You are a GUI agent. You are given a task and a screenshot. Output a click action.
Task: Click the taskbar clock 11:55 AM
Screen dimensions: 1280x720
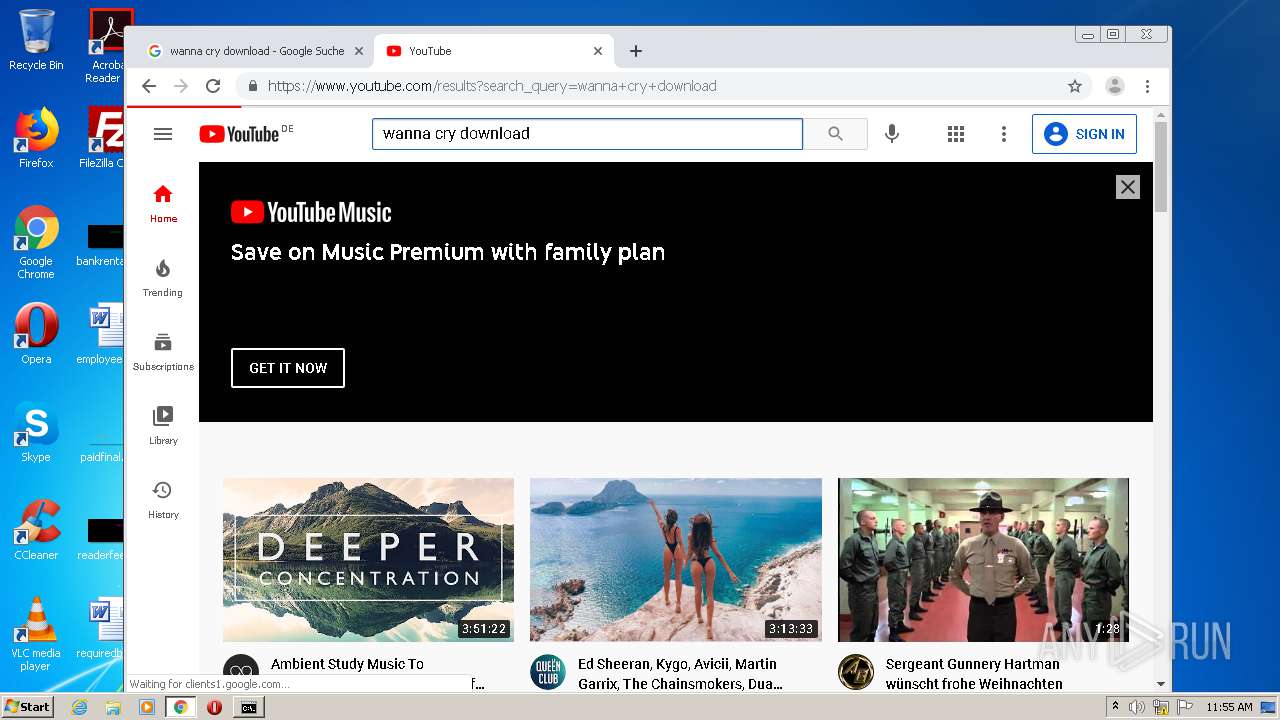pyautogui.click(x=1229, y=707)
